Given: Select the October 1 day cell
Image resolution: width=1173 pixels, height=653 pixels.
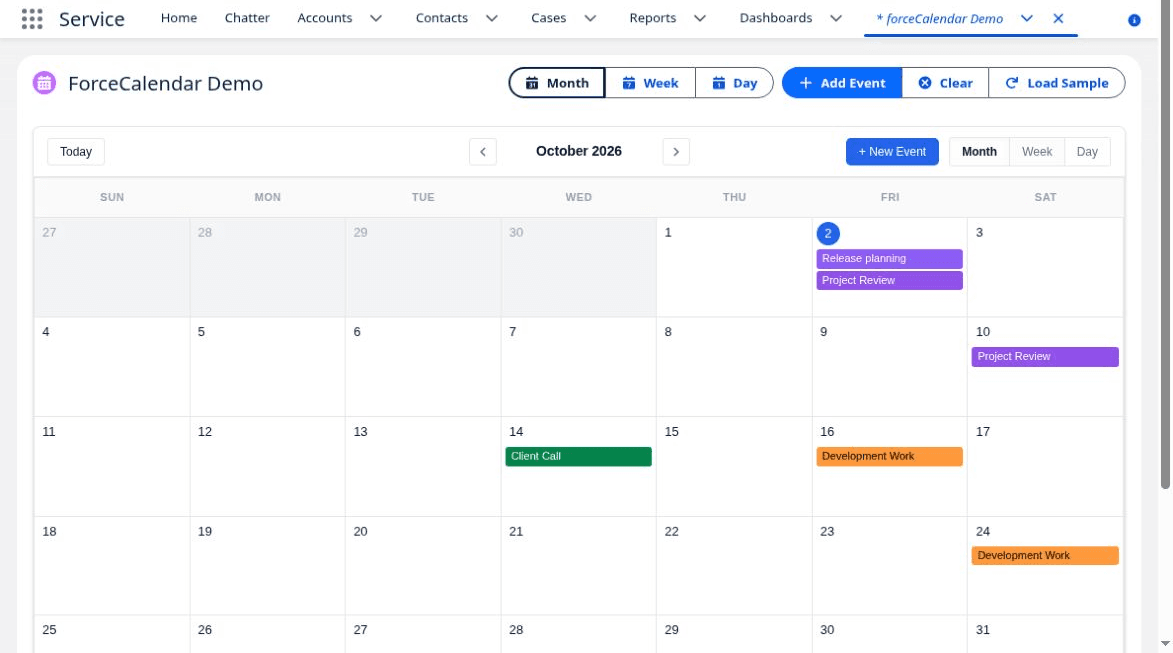Looking at the screenshot, I should pyautogui.click(x=734, y=267).
